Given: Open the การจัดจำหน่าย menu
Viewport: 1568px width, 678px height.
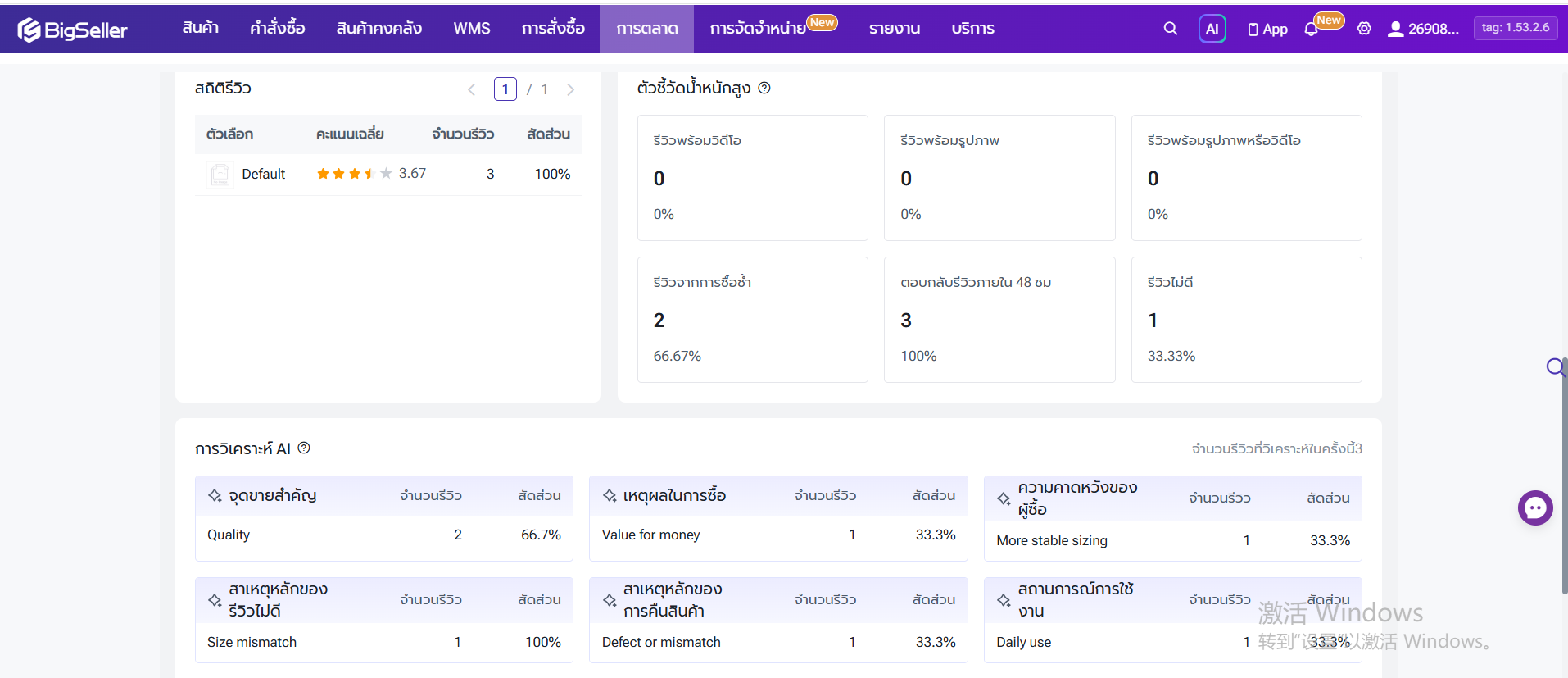Looking at the screenshot, I should pyautogui.click(x=758, y=28).
